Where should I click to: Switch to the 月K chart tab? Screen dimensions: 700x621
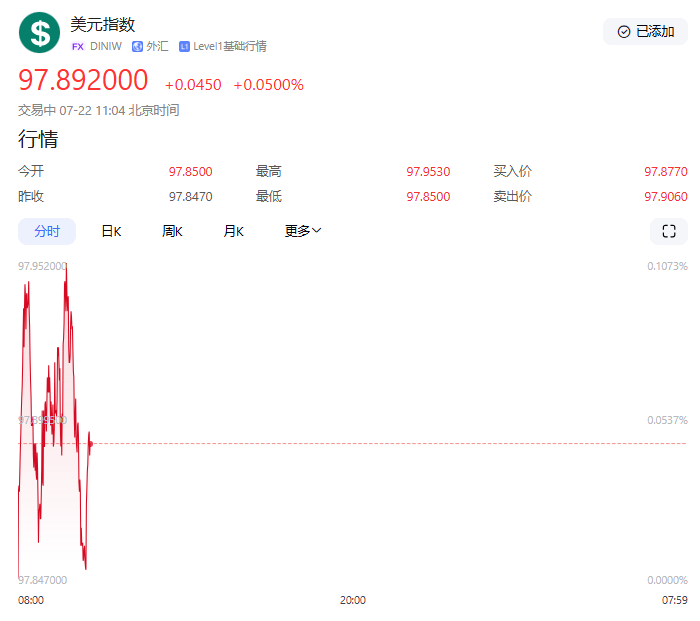click(x=233, y=231)
